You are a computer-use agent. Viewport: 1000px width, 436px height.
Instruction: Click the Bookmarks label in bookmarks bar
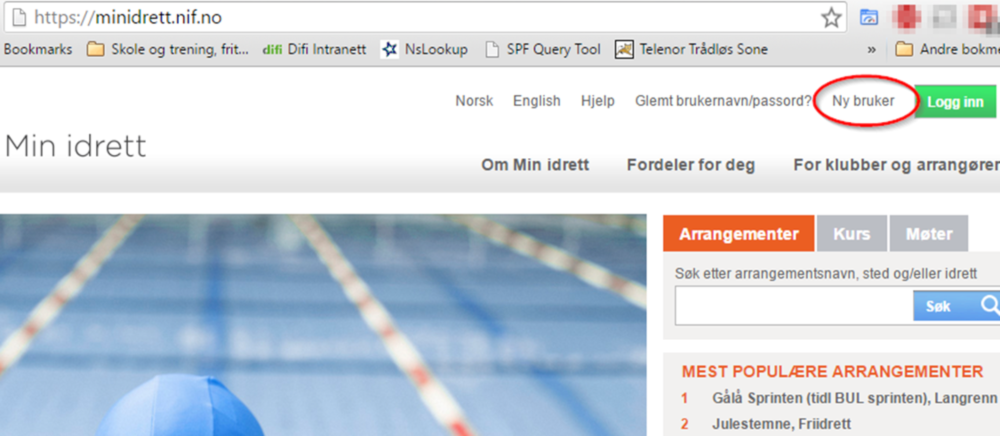38,49
